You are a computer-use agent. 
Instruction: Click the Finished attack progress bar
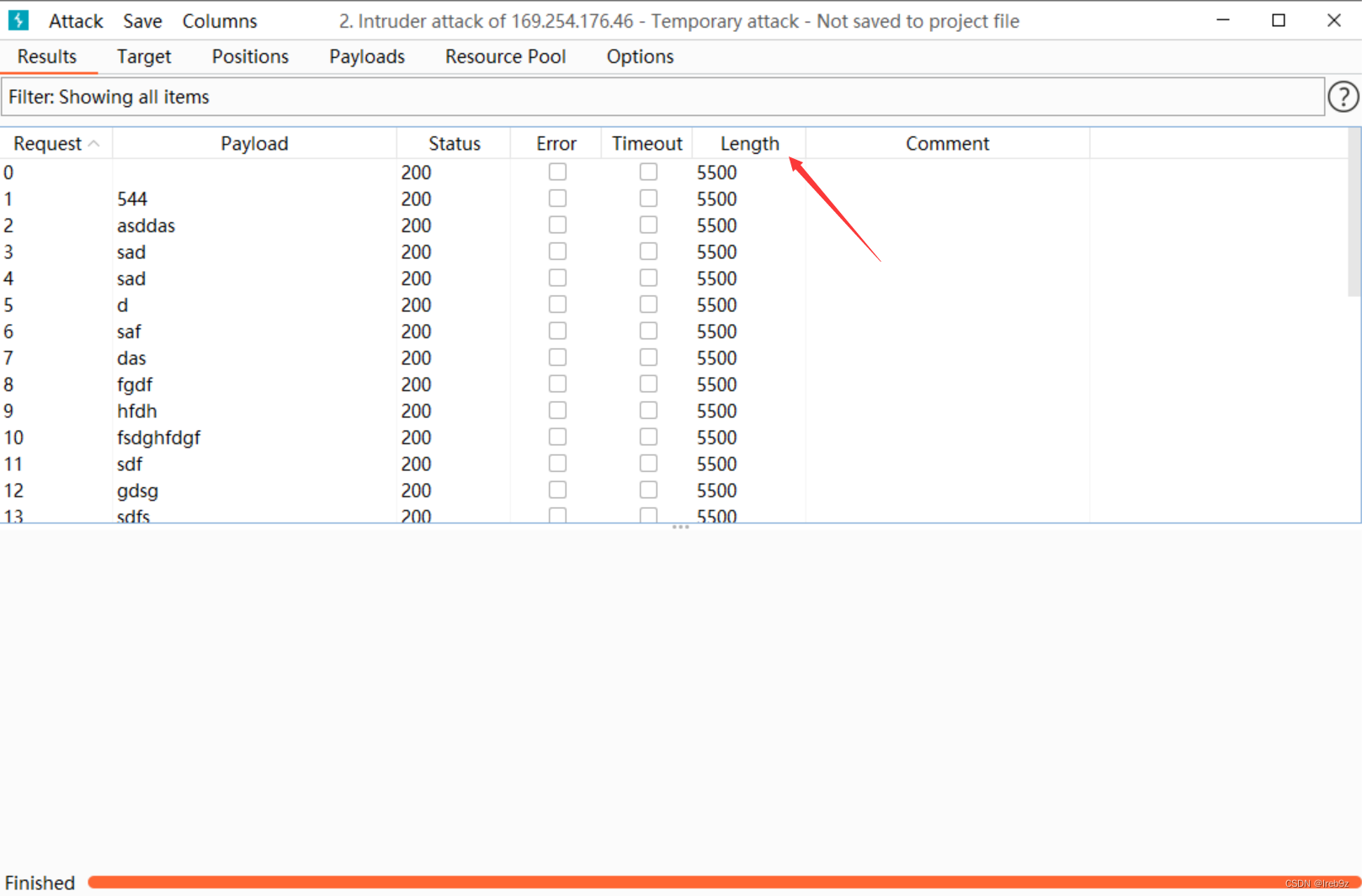[x=723, y=882]
